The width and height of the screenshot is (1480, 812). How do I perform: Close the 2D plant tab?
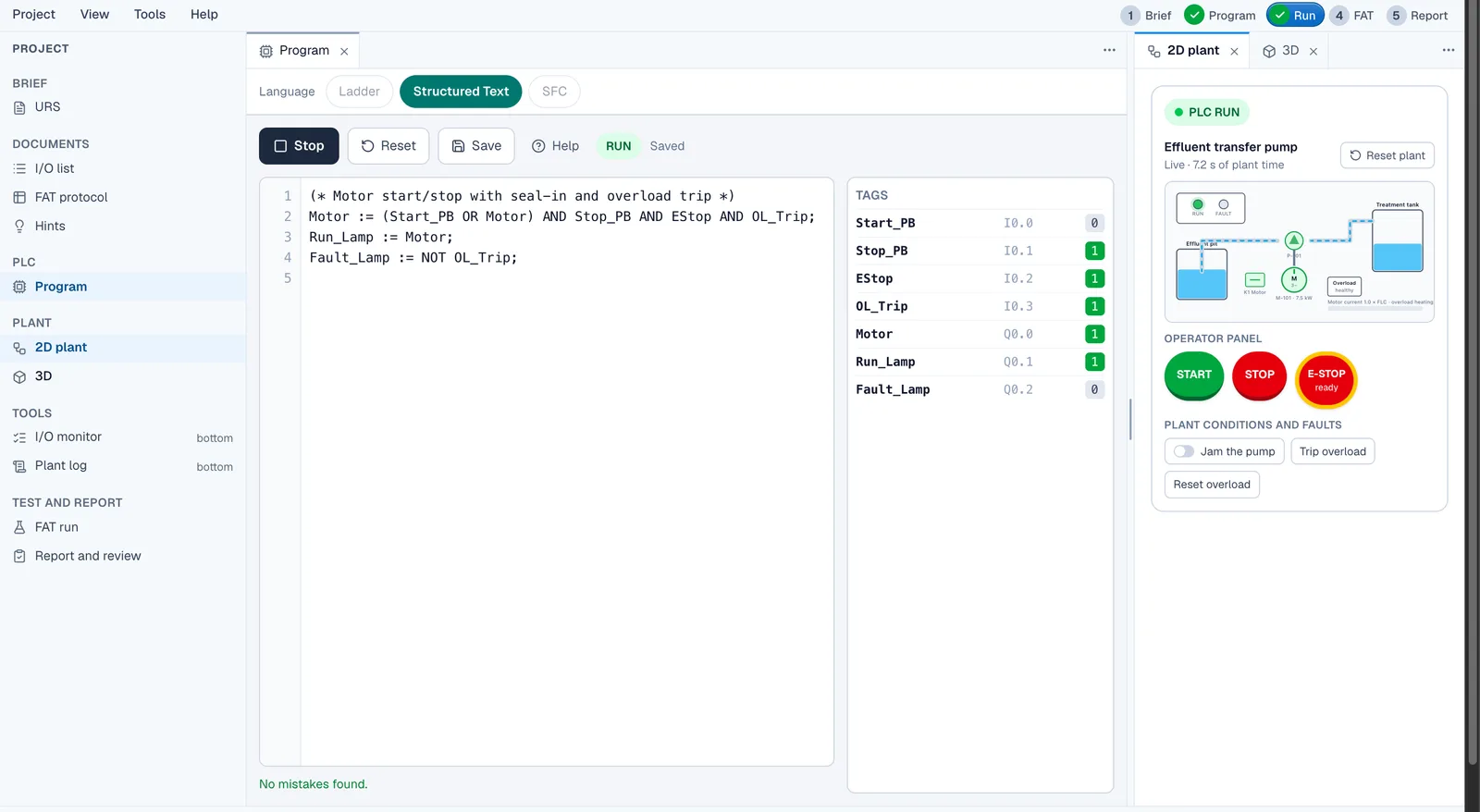[x=1234, y=52]
